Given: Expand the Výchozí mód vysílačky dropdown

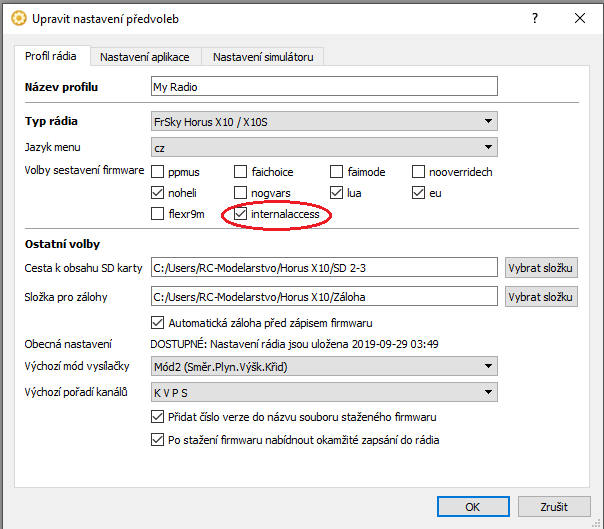Looking at the screenshot, I should tap(323, 367).
